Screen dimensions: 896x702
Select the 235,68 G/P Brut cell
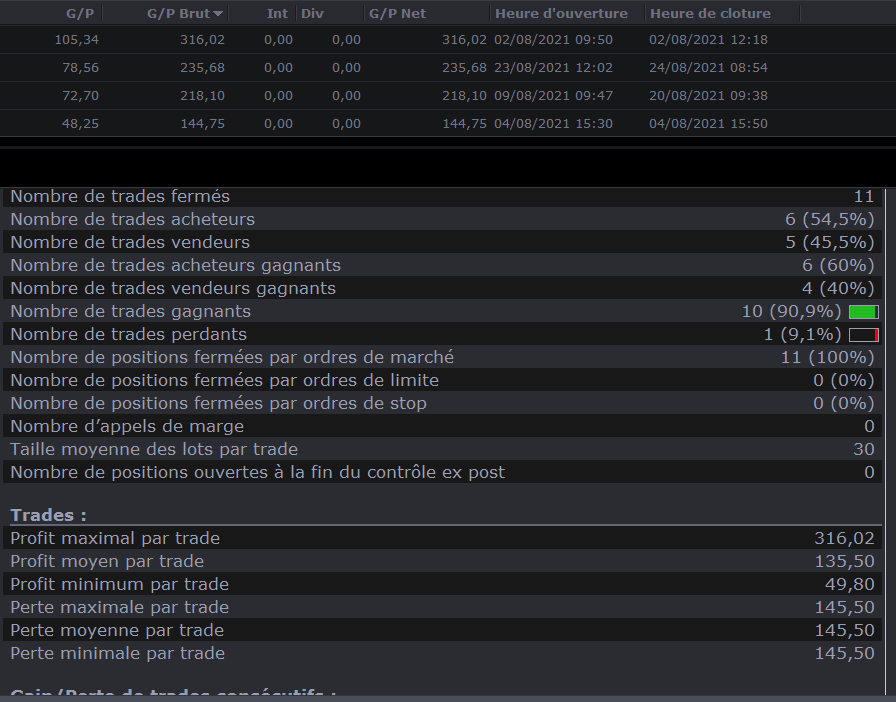(x=202, y=67)
